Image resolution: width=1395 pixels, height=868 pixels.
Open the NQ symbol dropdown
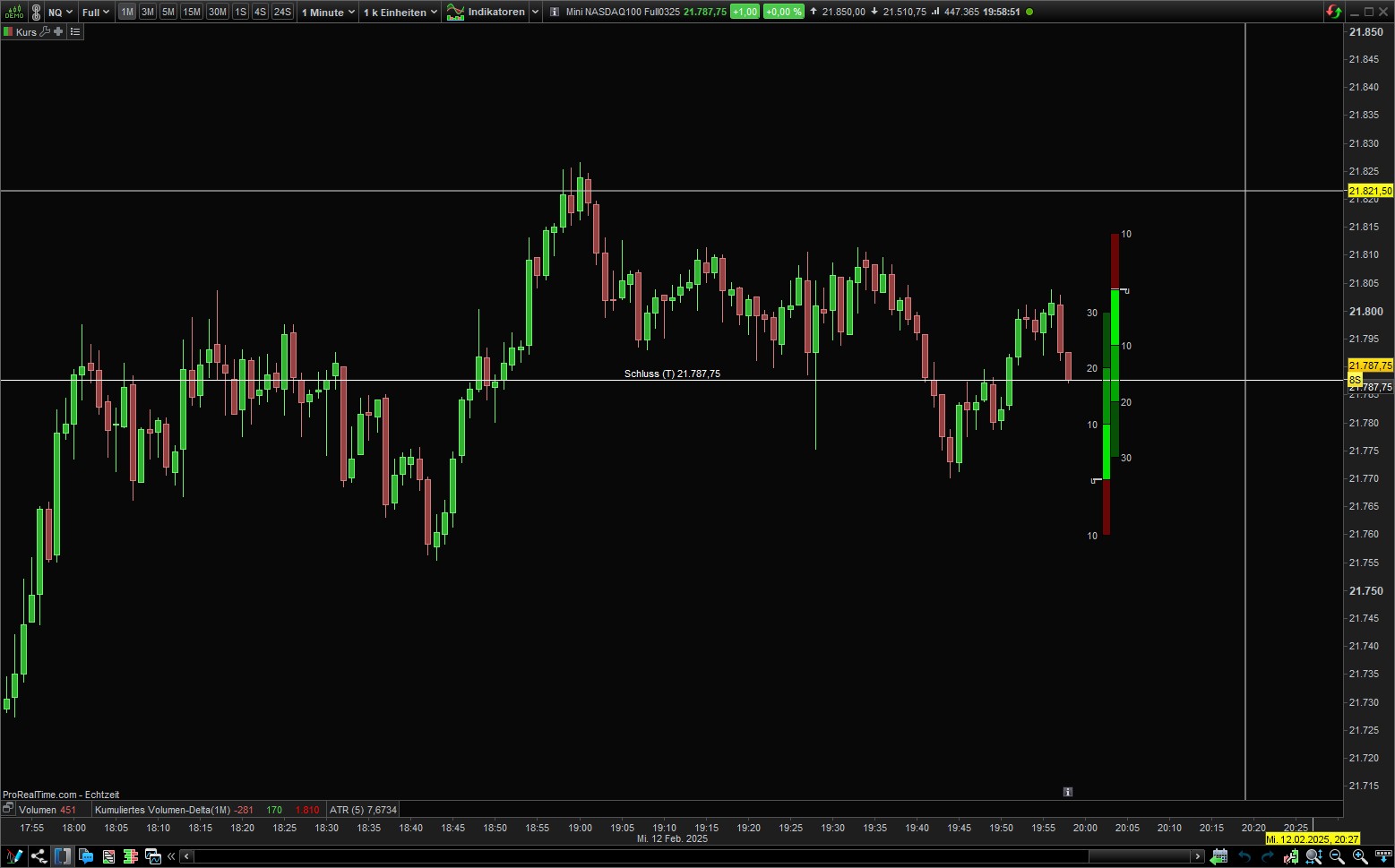pyautogui.click(x=60, y=12)
